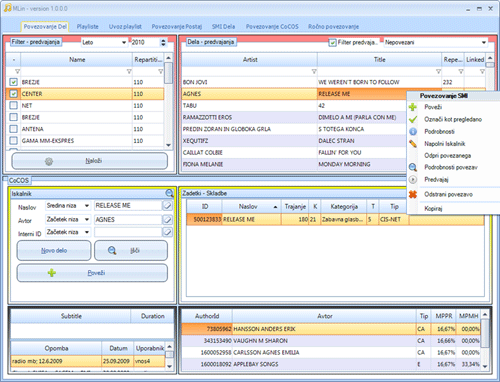Open the Leto dropdown

[124, 42]
